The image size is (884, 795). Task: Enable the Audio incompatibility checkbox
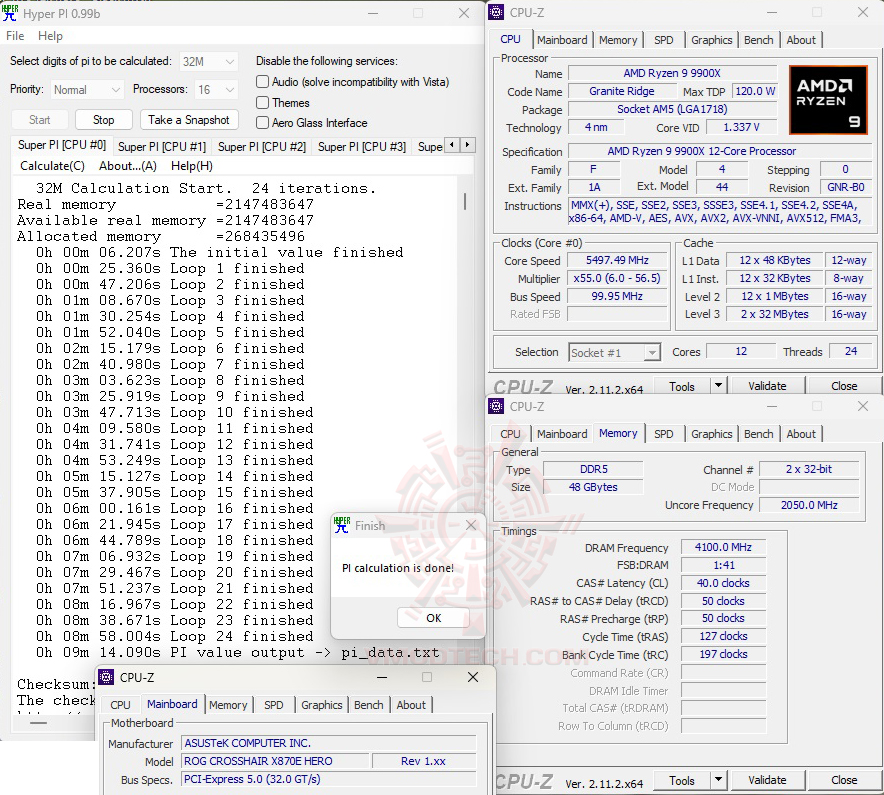(x=261, y=82)
